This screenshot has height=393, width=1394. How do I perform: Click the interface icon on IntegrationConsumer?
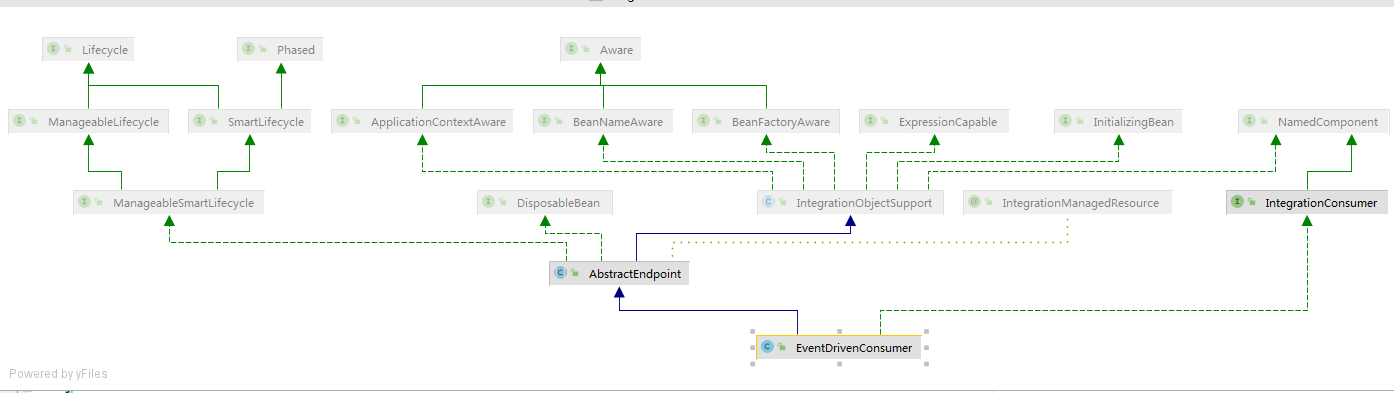(1237, 202)
